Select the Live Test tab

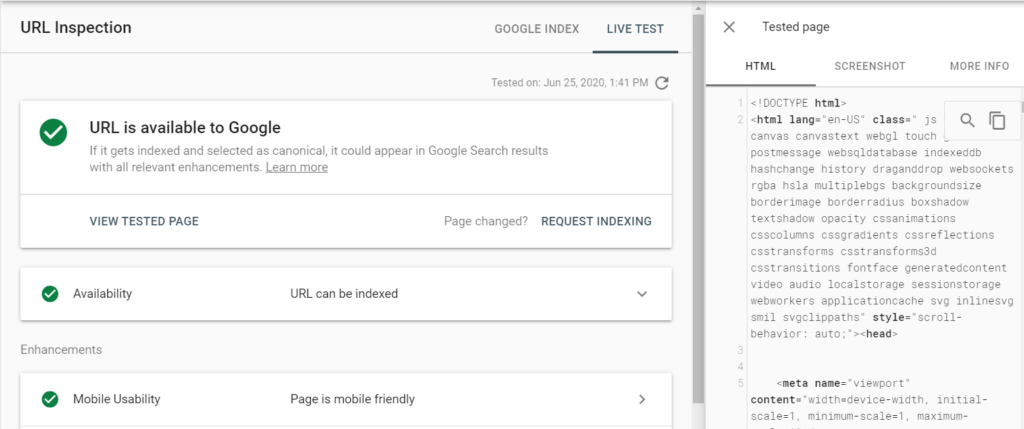635,28
